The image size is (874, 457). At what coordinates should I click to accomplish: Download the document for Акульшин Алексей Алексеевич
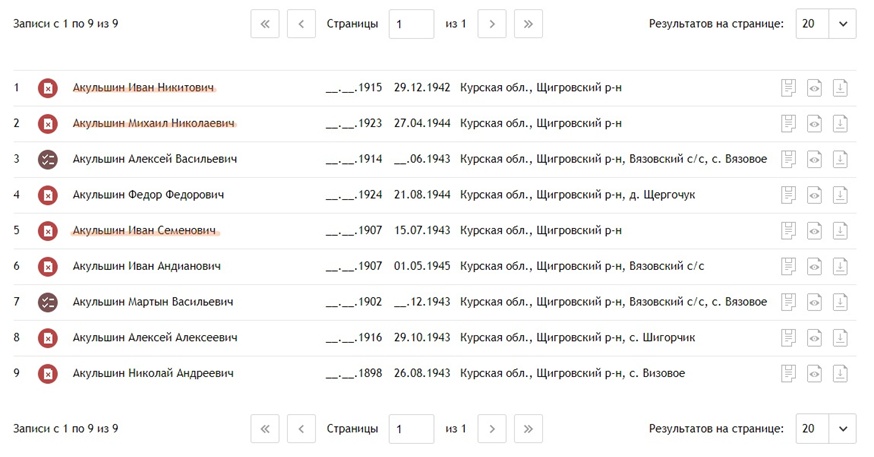coord(840,338)
